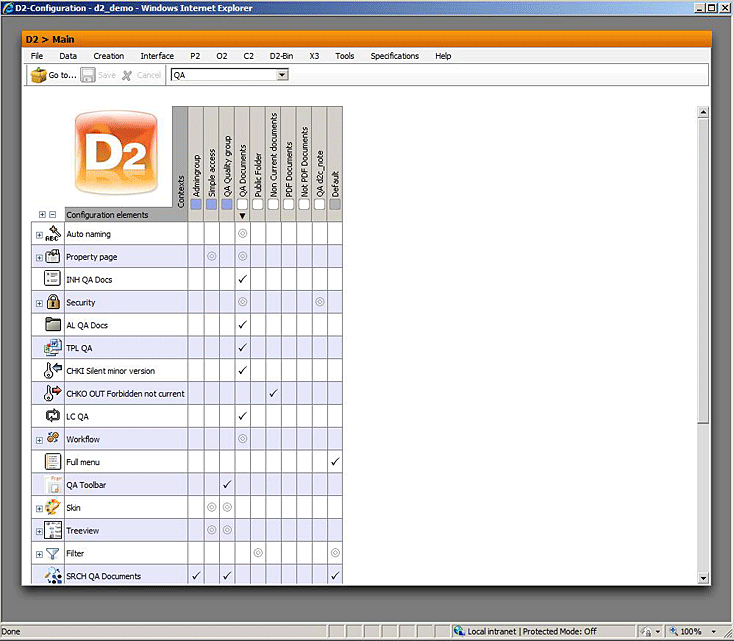Open the Creation menu
Image resolution: width=734 pixels, height=641 pixels.
tap(108, 56)
